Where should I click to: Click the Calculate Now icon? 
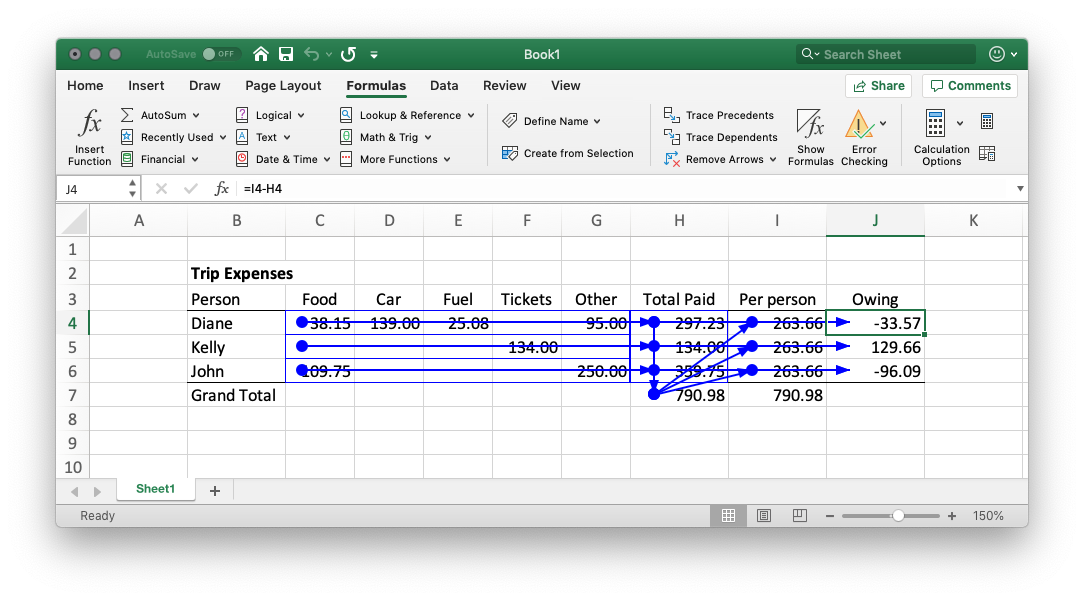pyautogui.click(x=987, y=122)
